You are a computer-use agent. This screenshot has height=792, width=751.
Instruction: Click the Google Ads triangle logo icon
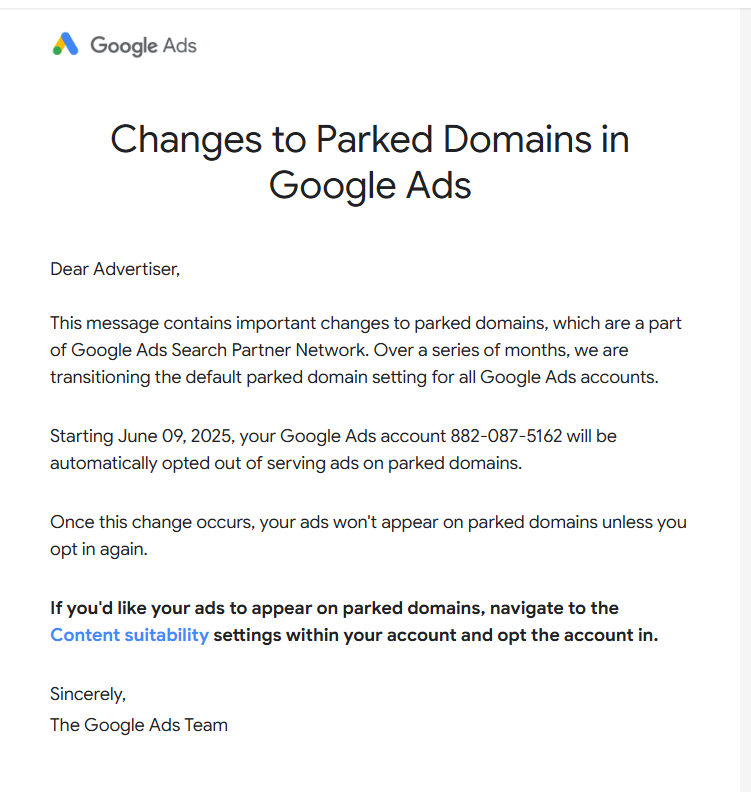click(x=65, y=44)
